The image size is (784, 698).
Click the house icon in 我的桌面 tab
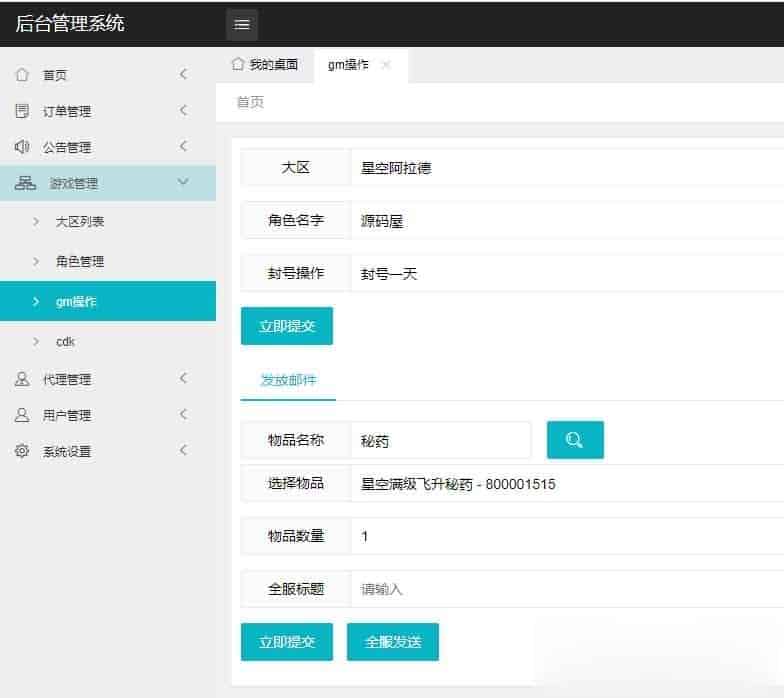(238, 64)
